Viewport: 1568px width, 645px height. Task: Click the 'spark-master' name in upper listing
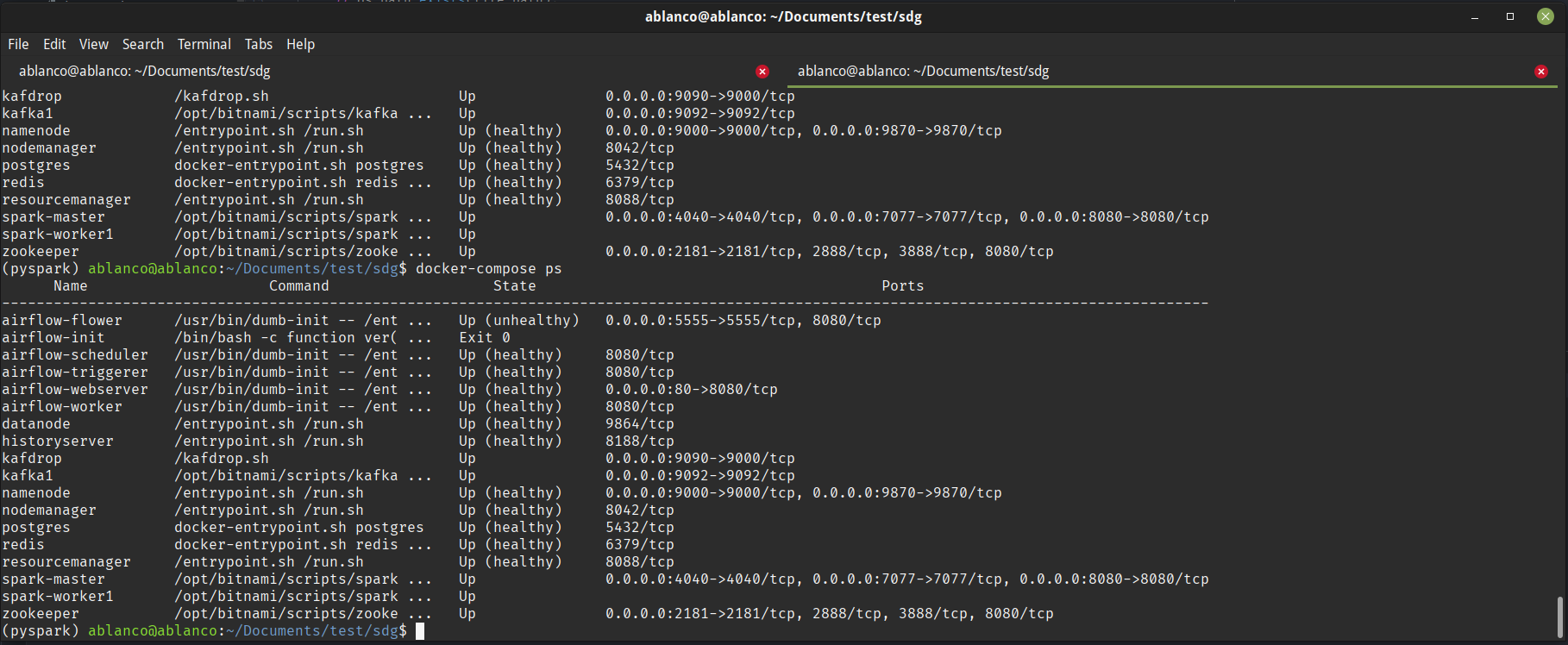pyautogui.click(x=53, y=216)
